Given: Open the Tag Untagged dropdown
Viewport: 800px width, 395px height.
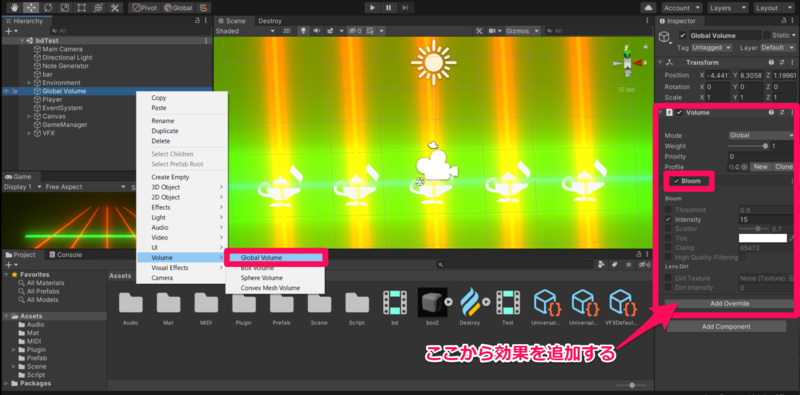Looking at the screenshot, I should (713, 47).
